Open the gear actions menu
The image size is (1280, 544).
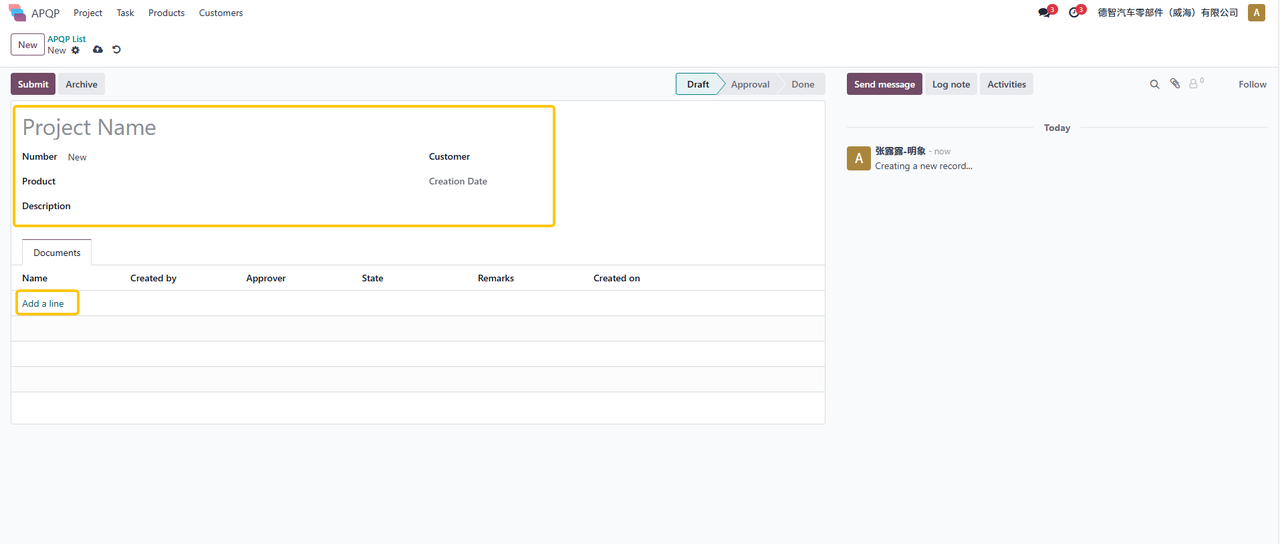76,50
